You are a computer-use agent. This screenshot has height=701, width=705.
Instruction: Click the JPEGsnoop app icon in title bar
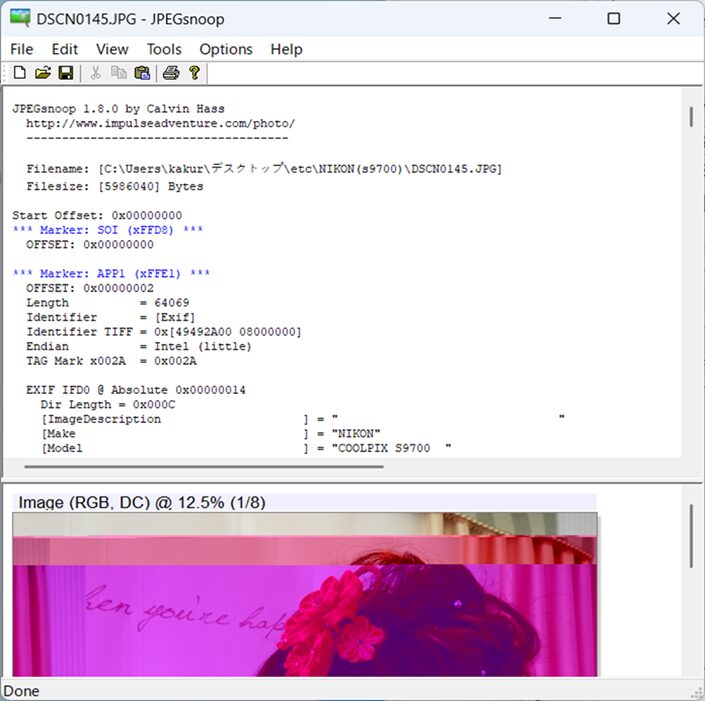pyautogui.click(x=19, y=19)
